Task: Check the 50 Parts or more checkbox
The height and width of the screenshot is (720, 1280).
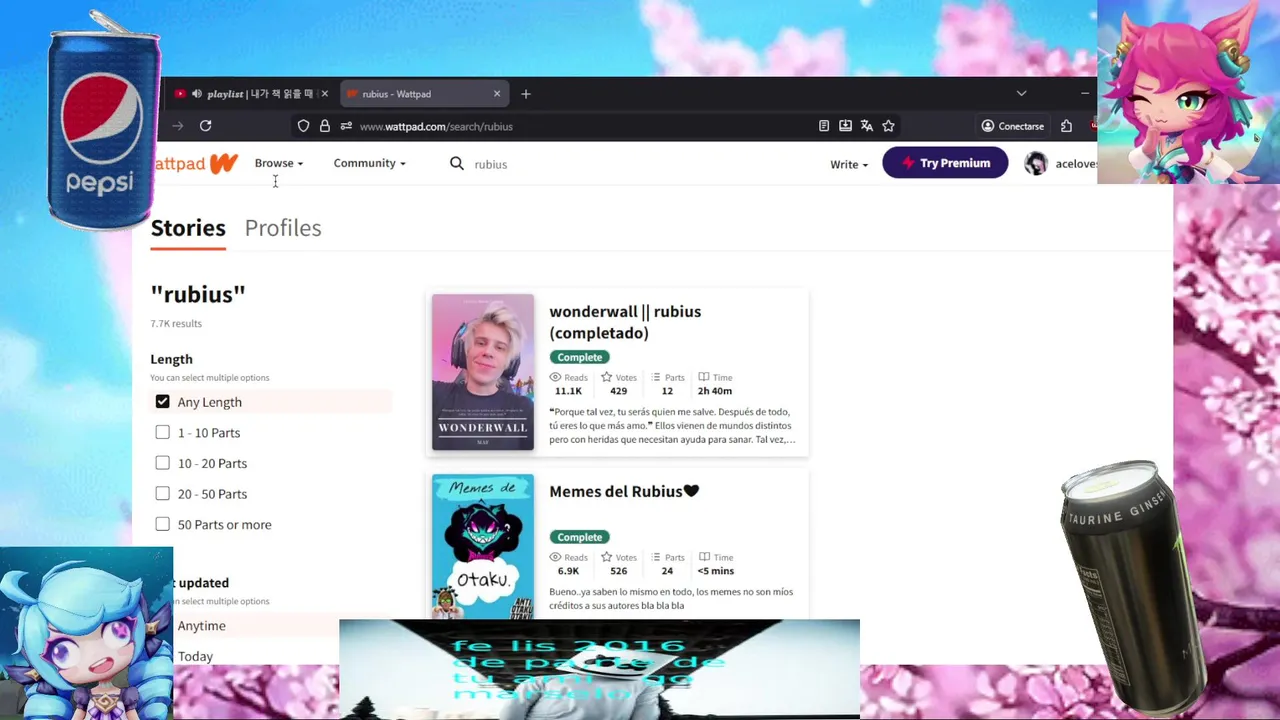Action: [x=162, y=524]
